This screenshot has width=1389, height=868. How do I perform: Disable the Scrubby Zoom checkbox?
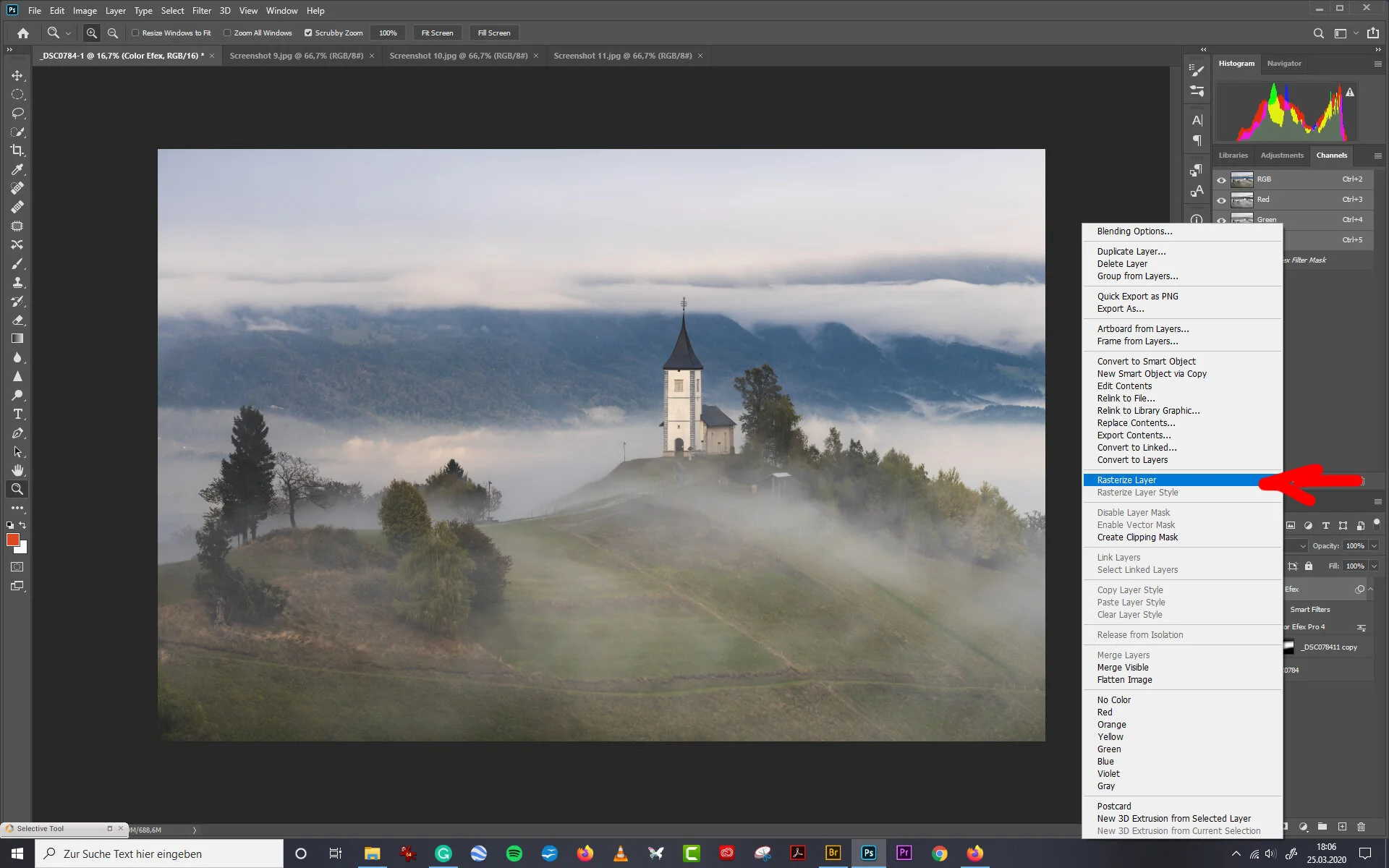point(308,33)
